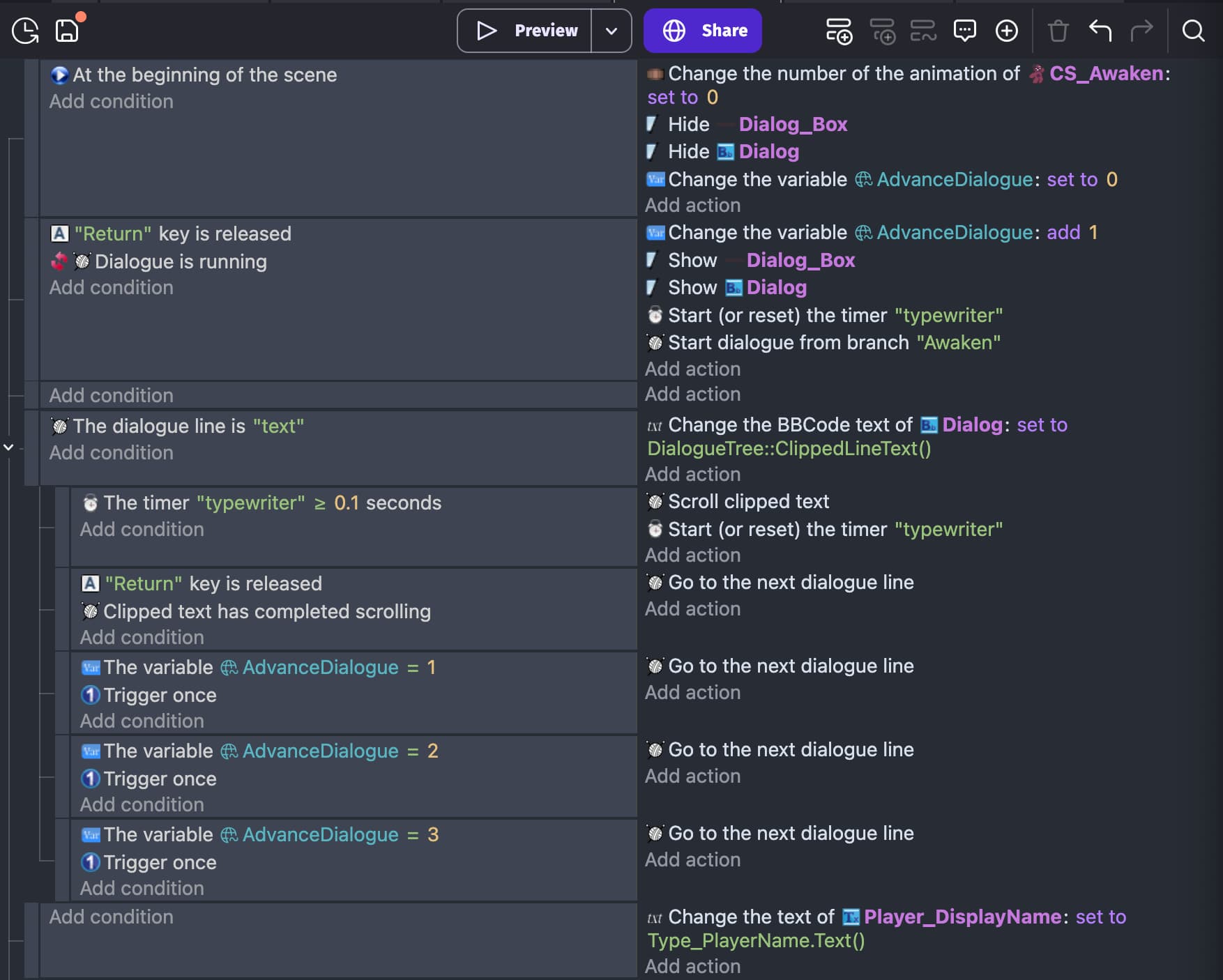Image resolution: width=1223 pixels, height=980 pixels.
Task: Undo the last change
Action: (x=1100, y=31)
